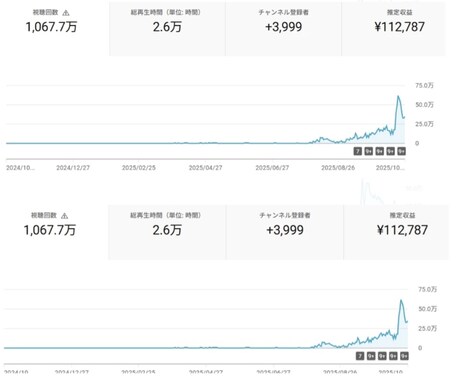Click the last 9+ marker under the lower chart

pyautogui.click(x=404, y=356)
